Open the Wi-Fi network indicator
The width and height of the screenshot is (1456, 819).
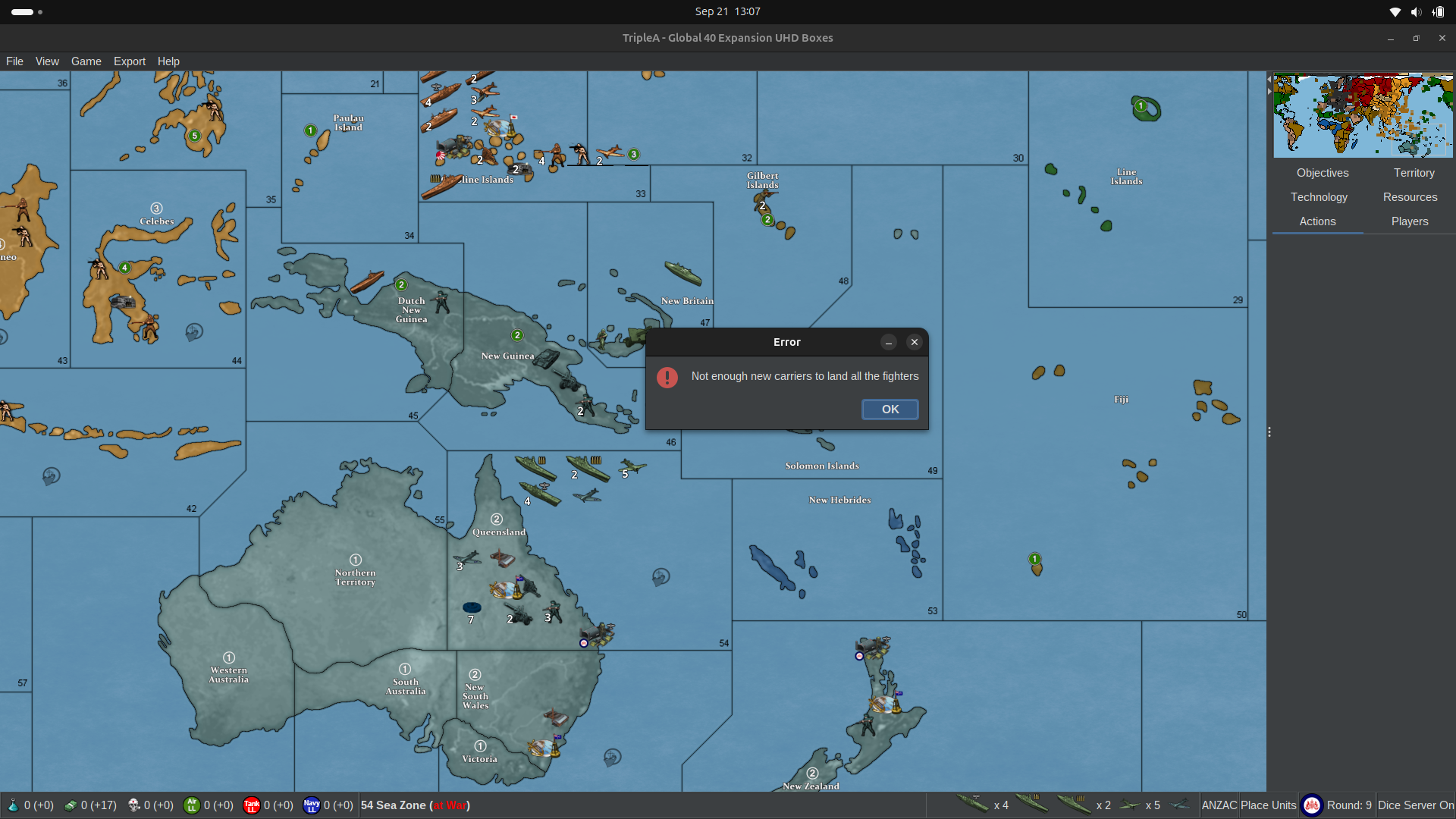coord(1395,12)
